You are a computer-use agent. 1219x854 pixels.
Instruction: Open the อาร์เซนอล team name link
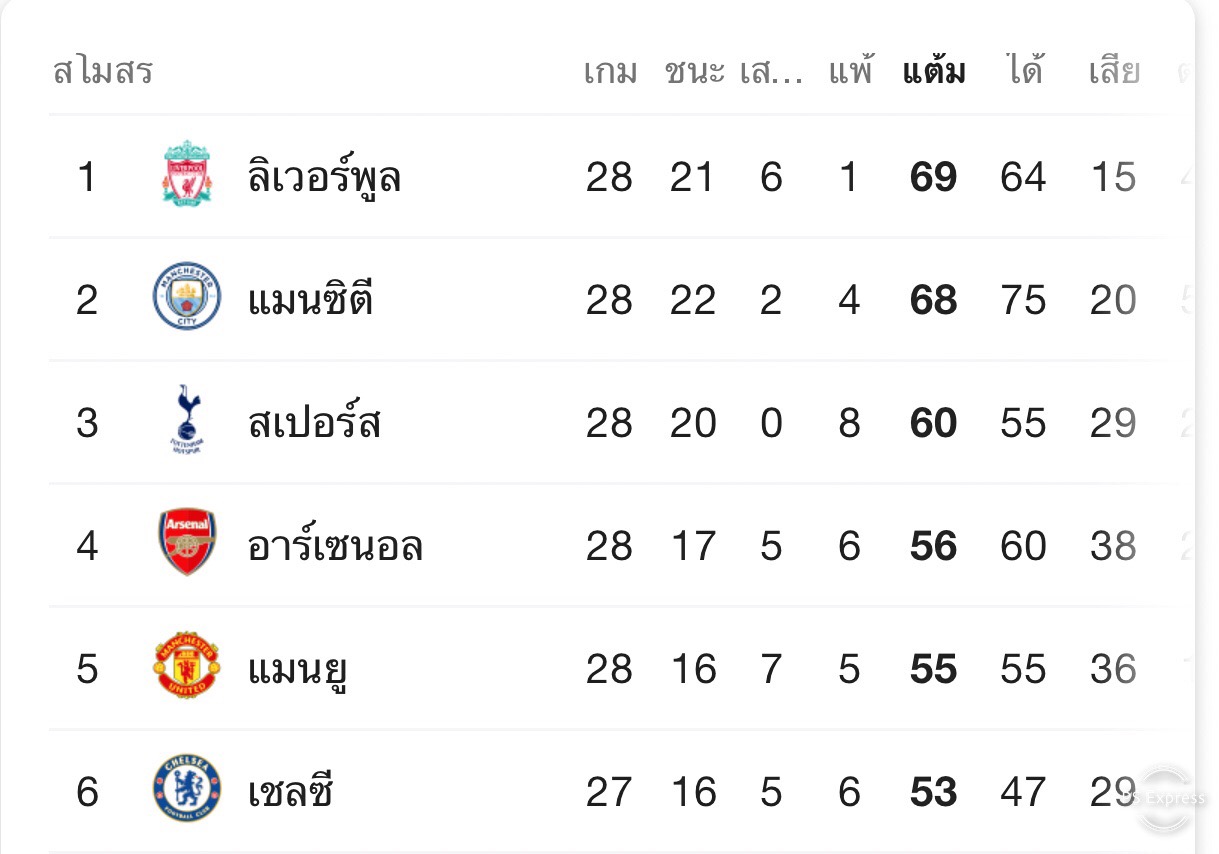point(335,546)
